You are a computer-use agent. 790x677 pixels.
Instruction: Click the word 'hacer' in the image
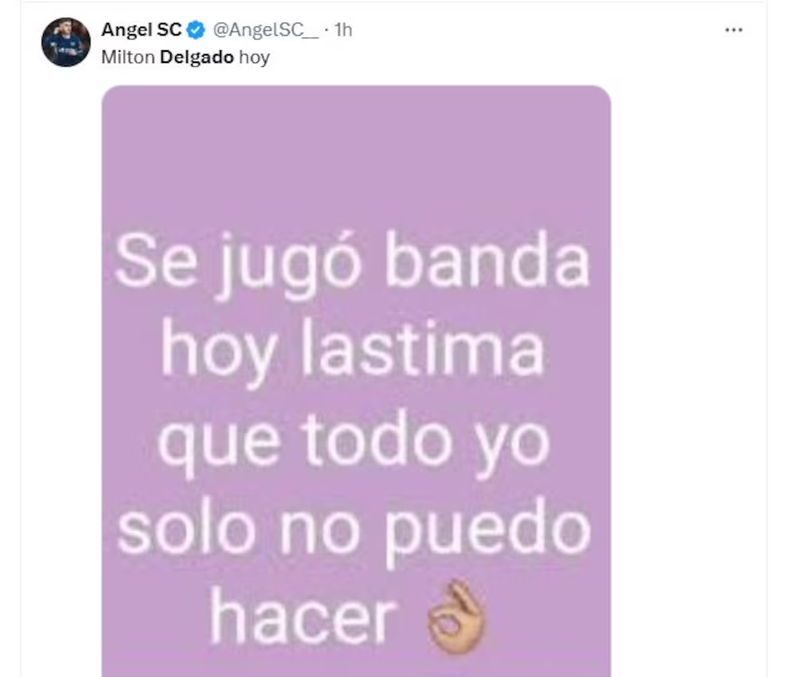click(303, 617)
